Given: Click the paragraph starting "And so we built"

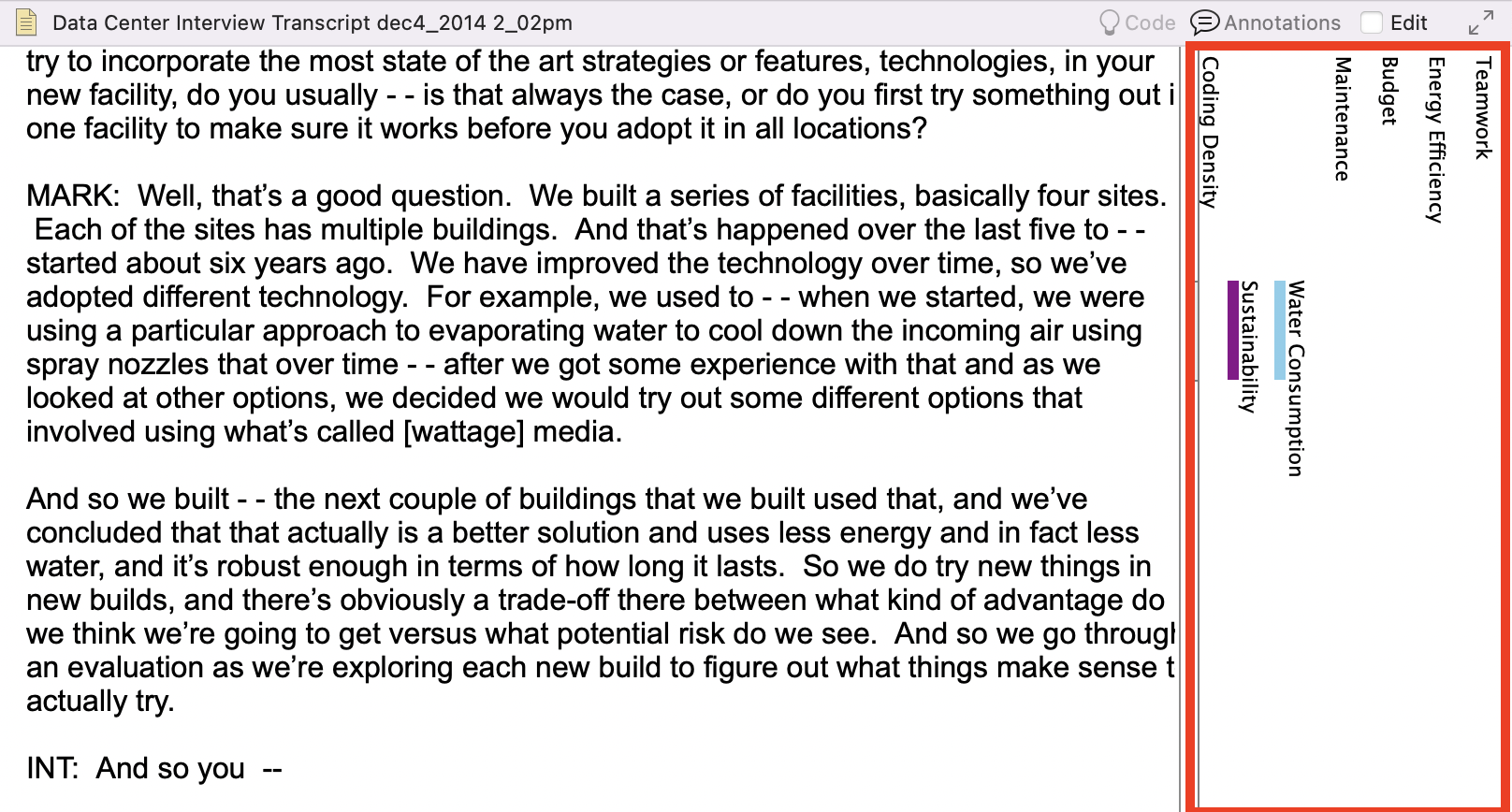Looking at the screenshot, I should pyautogui.click(x=599, y=600).
